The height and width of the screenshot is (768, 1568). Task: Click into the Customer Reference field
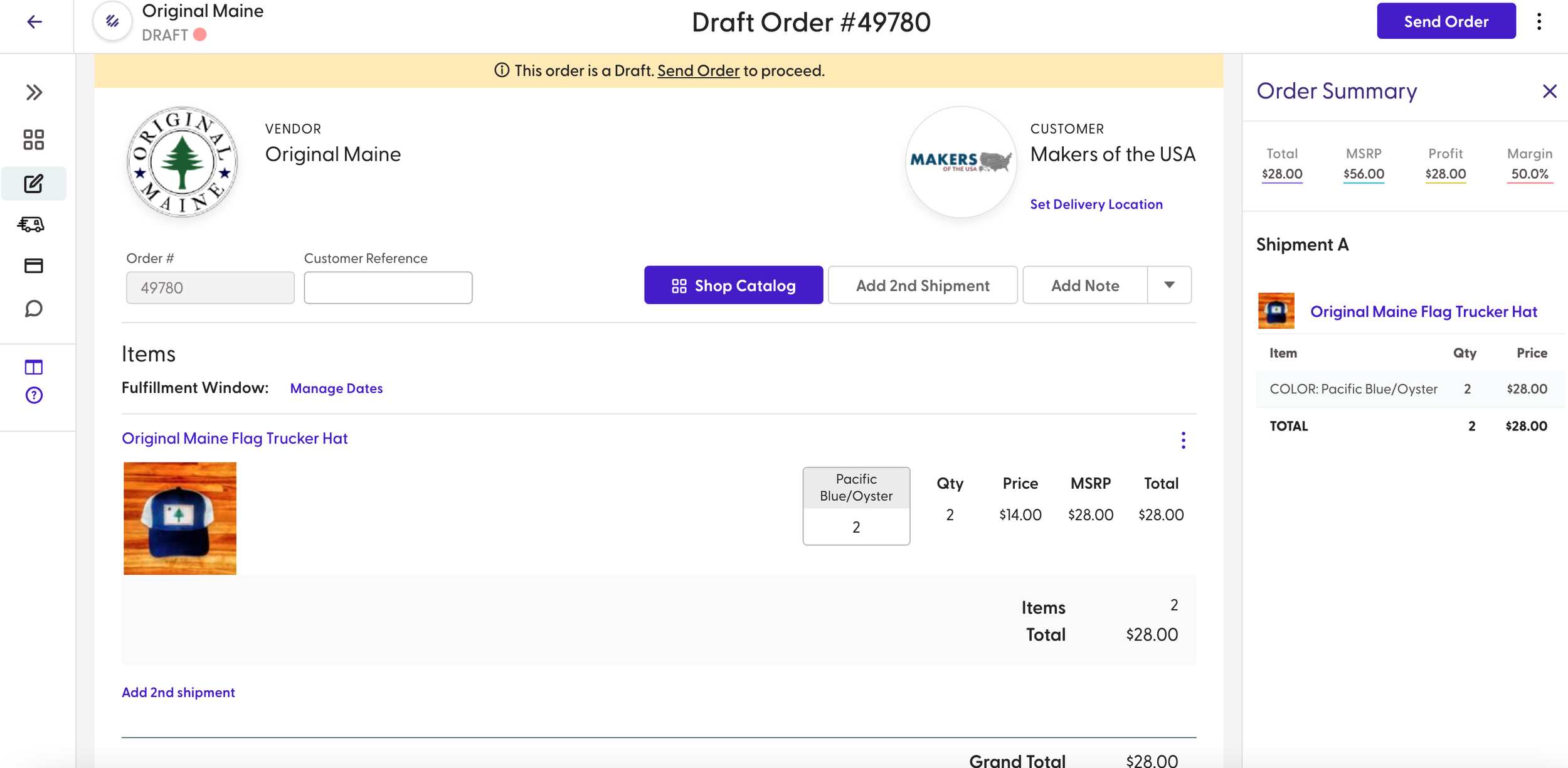point(388,288)
